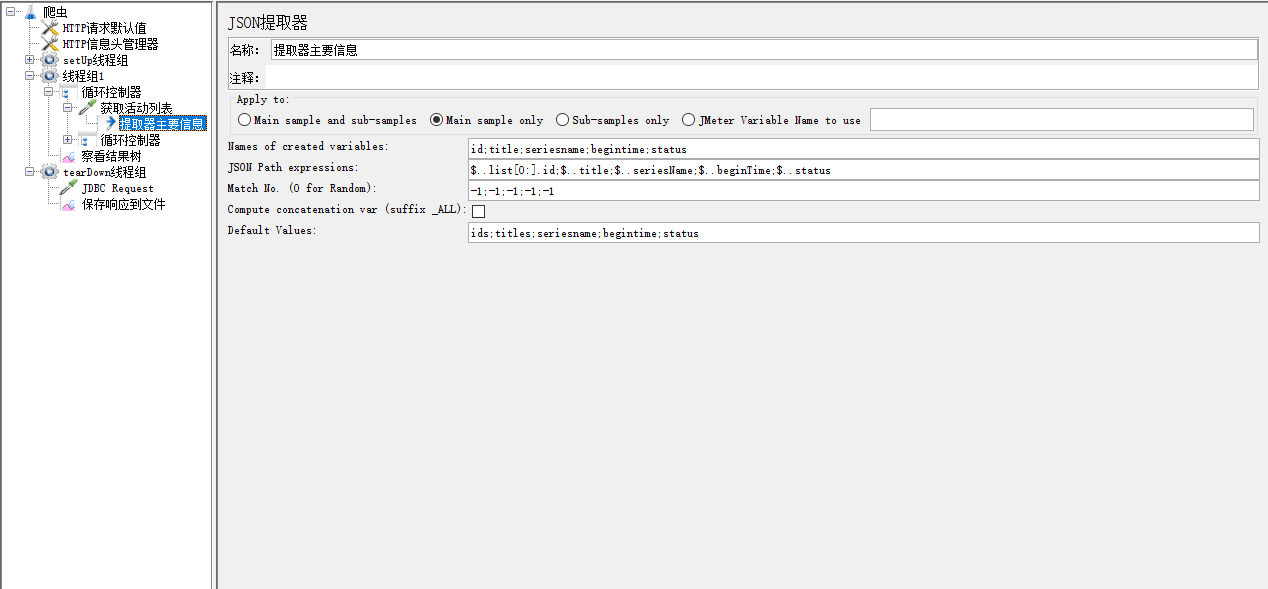This screenshot has height=589, width=1268.
Task: Click the HTTP信息头管理器 config icon
Action: click(x=50, y=44)
